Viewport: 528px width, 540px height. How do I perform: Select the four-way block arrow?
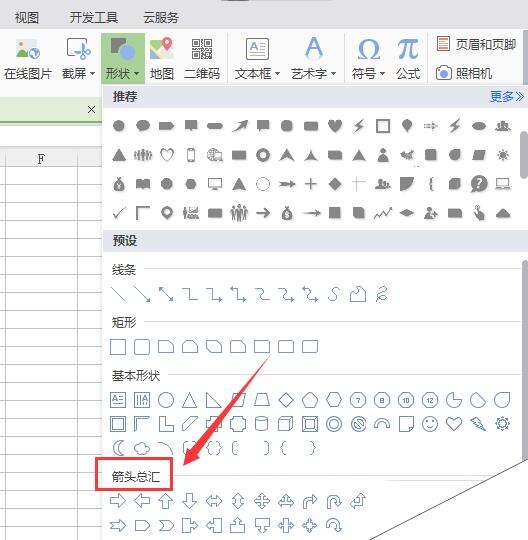(x=262, y=501)
